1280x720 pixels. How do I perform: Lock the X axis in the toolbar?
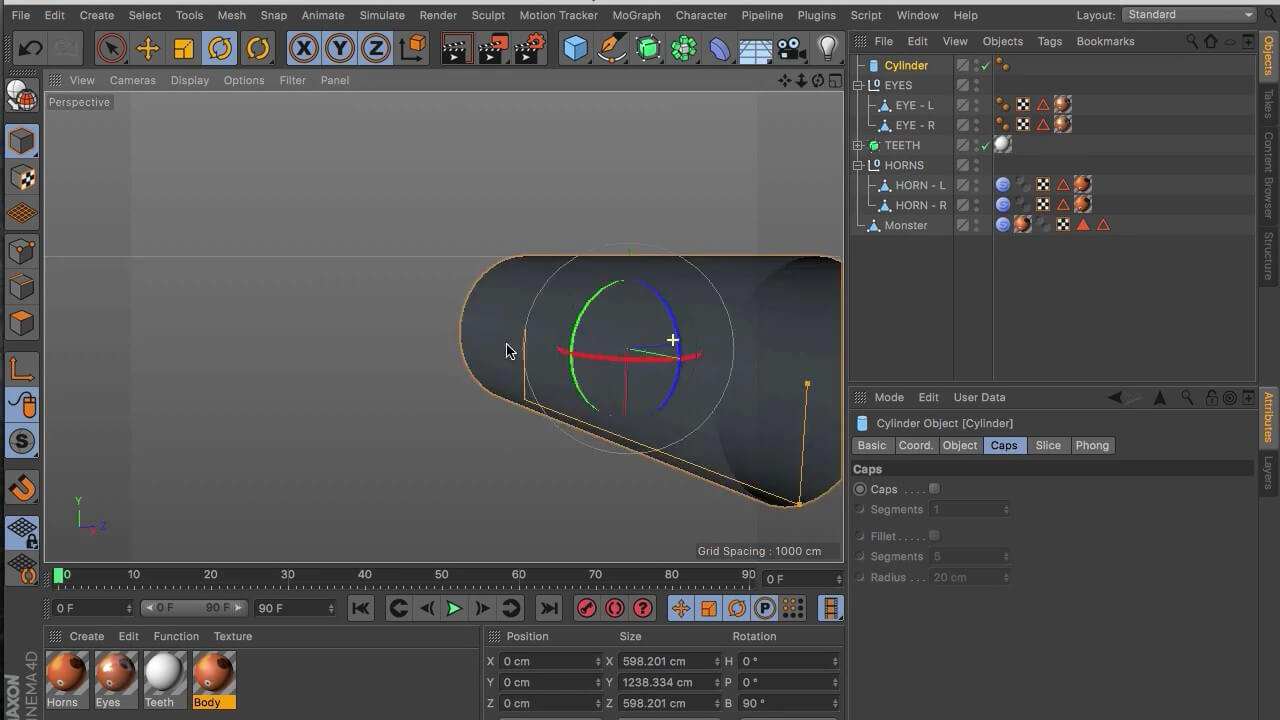(303, 48)
